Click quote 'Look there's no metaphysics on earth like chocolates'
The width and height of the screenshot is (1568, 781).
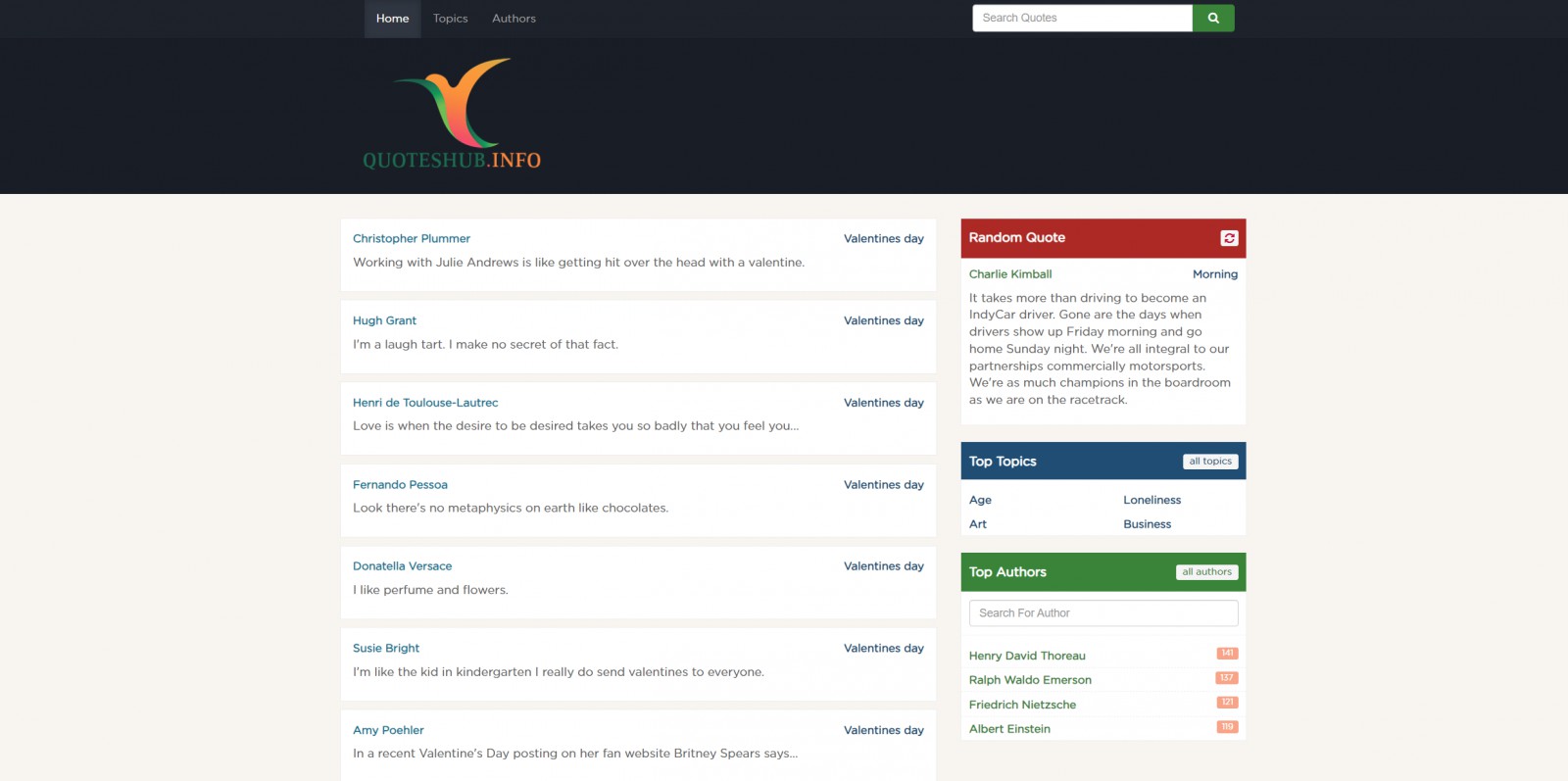pos(511,509)
